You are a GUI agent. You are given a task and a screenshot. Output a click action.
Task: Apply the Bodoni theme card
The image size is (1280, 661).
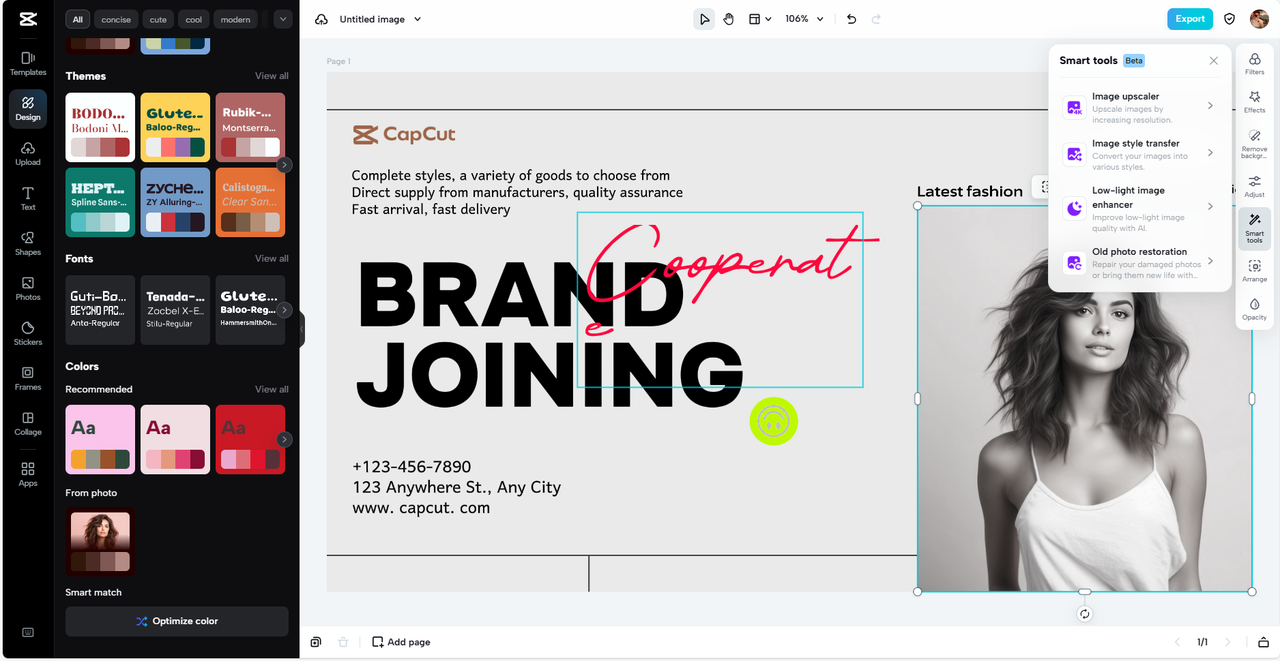[100, 127]
